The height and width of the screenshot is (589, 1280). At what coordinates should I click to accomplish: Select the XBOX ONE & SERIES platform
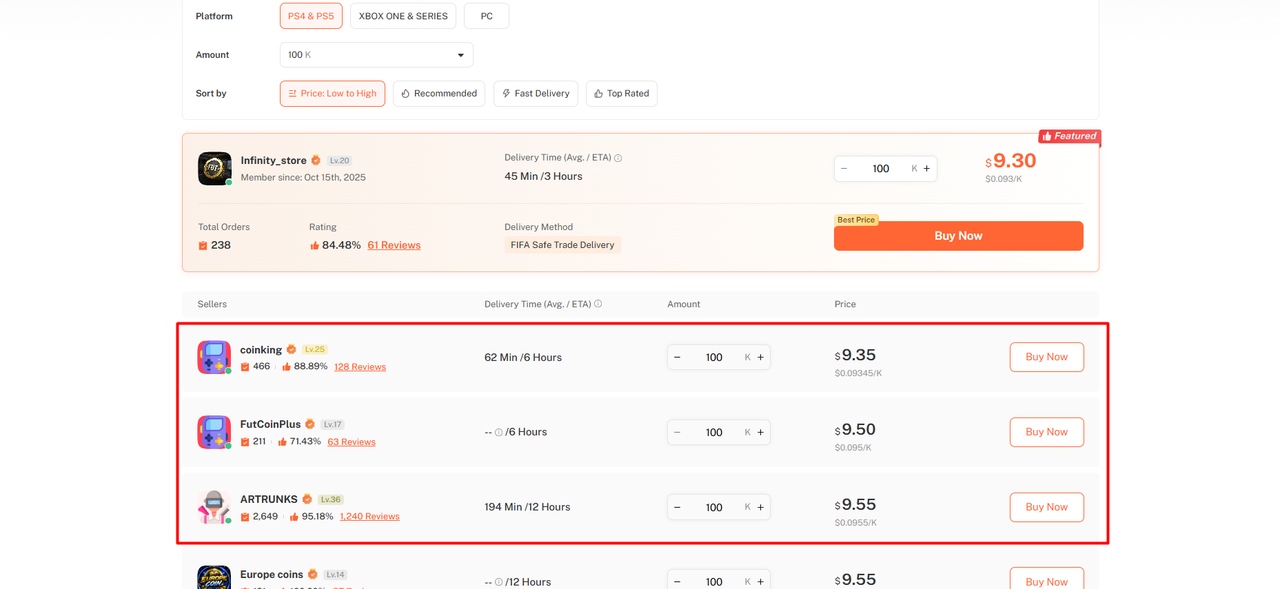[403, 16]
